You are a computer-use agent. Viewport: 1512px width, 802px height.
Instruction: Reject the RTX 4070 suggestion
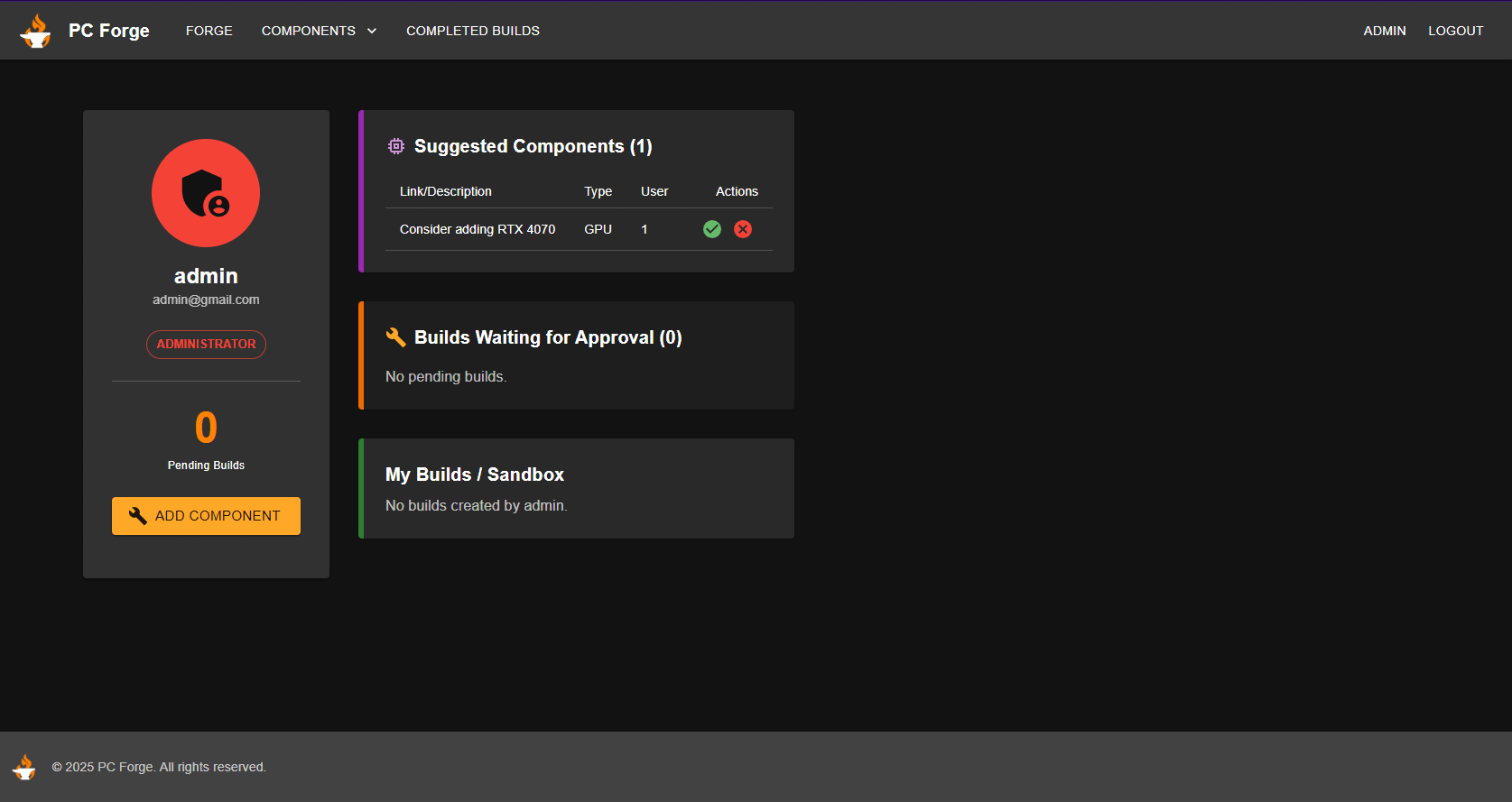[743, 229]
